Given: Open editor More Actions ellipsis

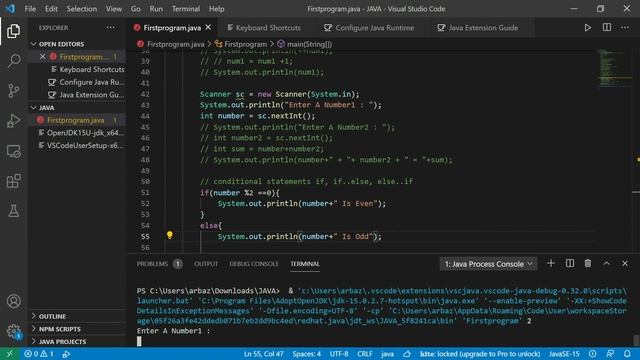Looking at the screenshot, I should point(625,28).
